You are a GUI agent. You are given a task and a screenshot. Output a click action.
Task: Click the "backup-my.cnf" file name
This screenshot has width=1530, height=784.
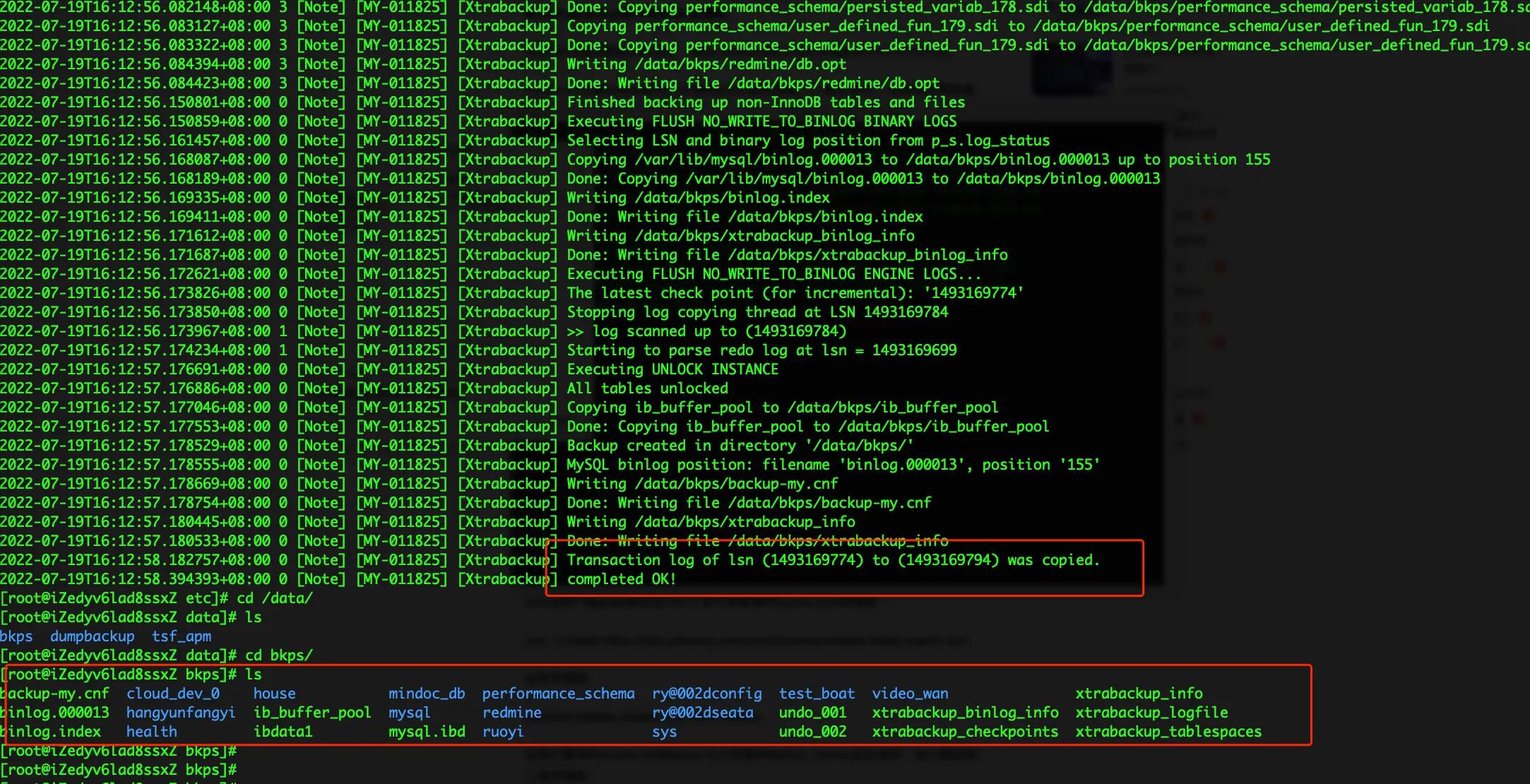tap(55, 693)
